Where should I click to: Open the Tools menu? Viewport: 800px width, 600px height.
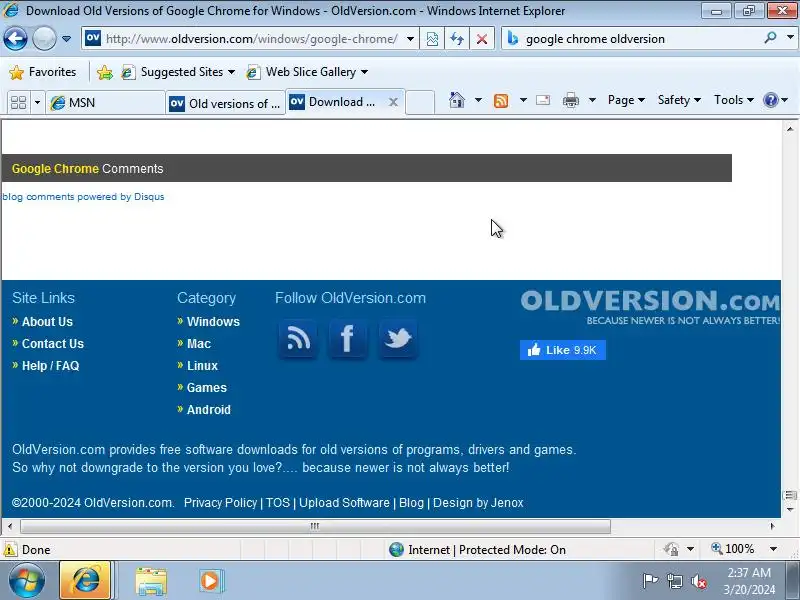tap(734, 100)
